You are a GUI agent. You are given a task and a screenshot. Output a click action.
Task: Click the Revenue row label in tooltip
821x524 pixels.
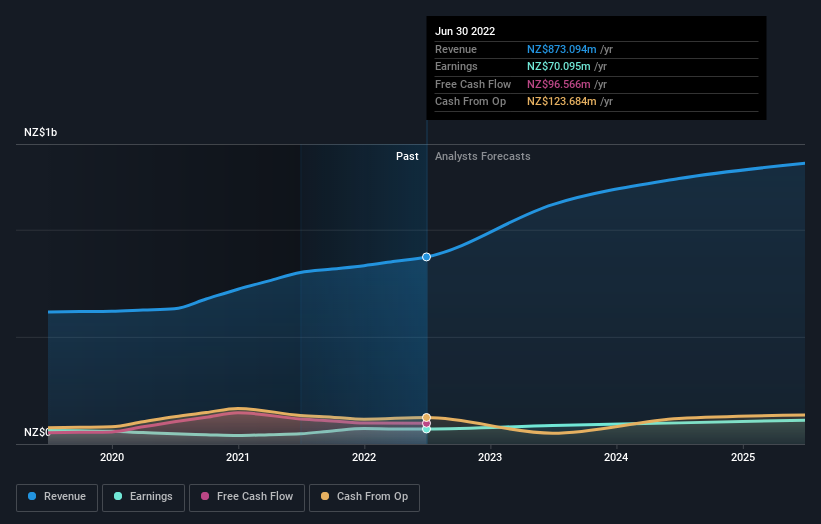(456, 49)
